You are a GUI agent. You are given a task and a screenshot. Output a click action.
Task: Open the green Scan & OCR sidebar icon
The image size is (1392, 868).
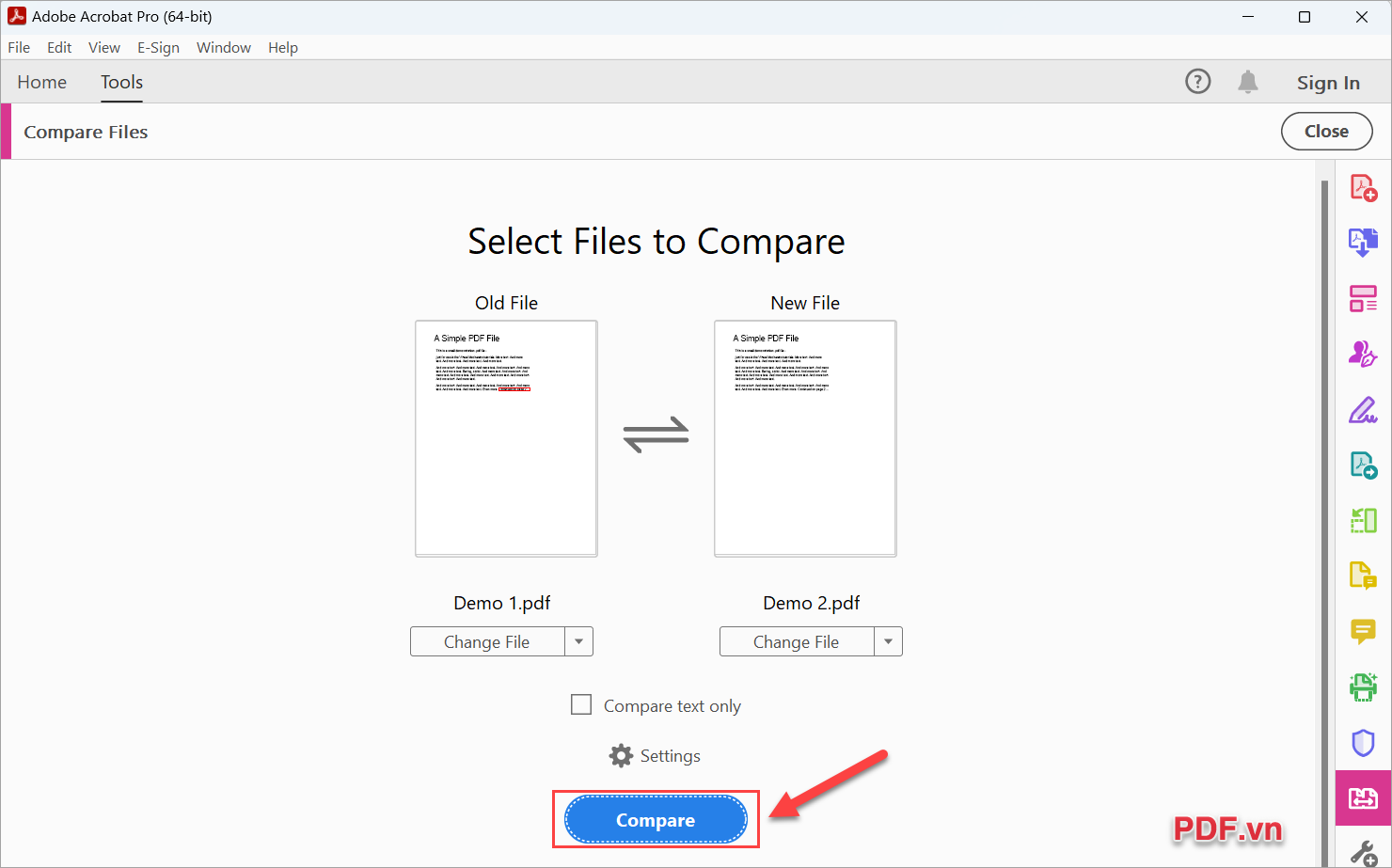pyautogui.click(x=1363, y=520)
